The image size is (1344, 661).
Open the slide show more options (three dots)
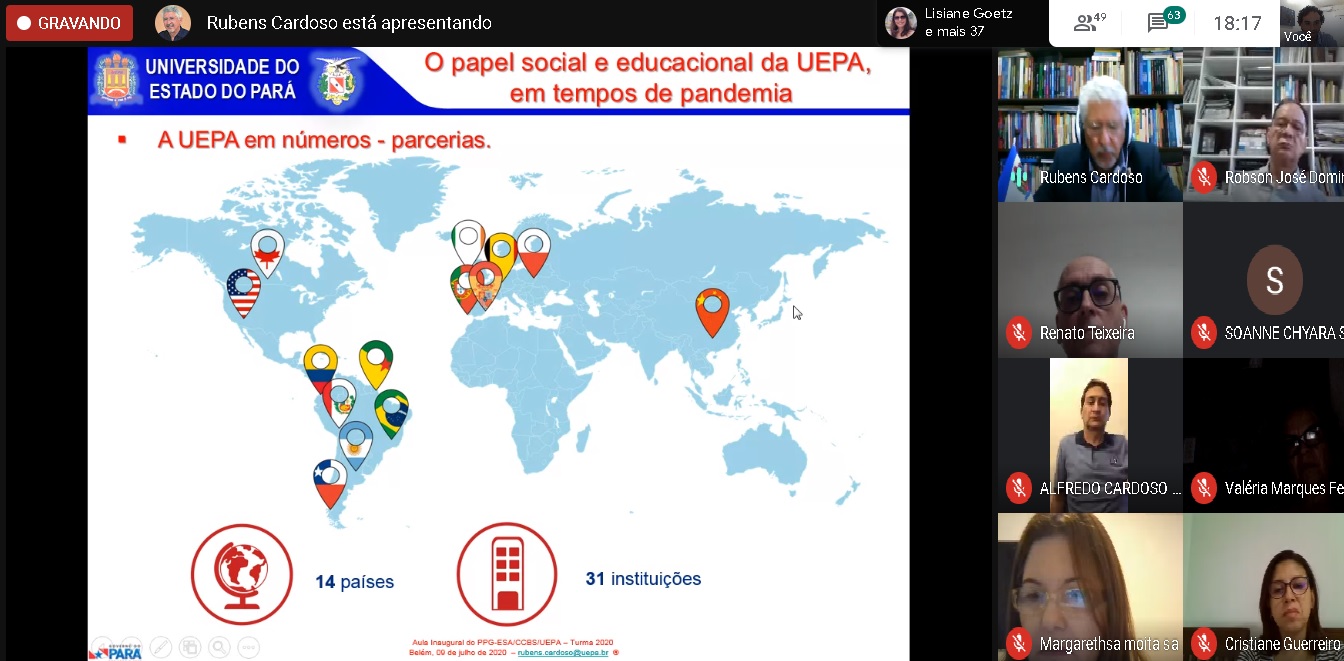coord(249,647)
